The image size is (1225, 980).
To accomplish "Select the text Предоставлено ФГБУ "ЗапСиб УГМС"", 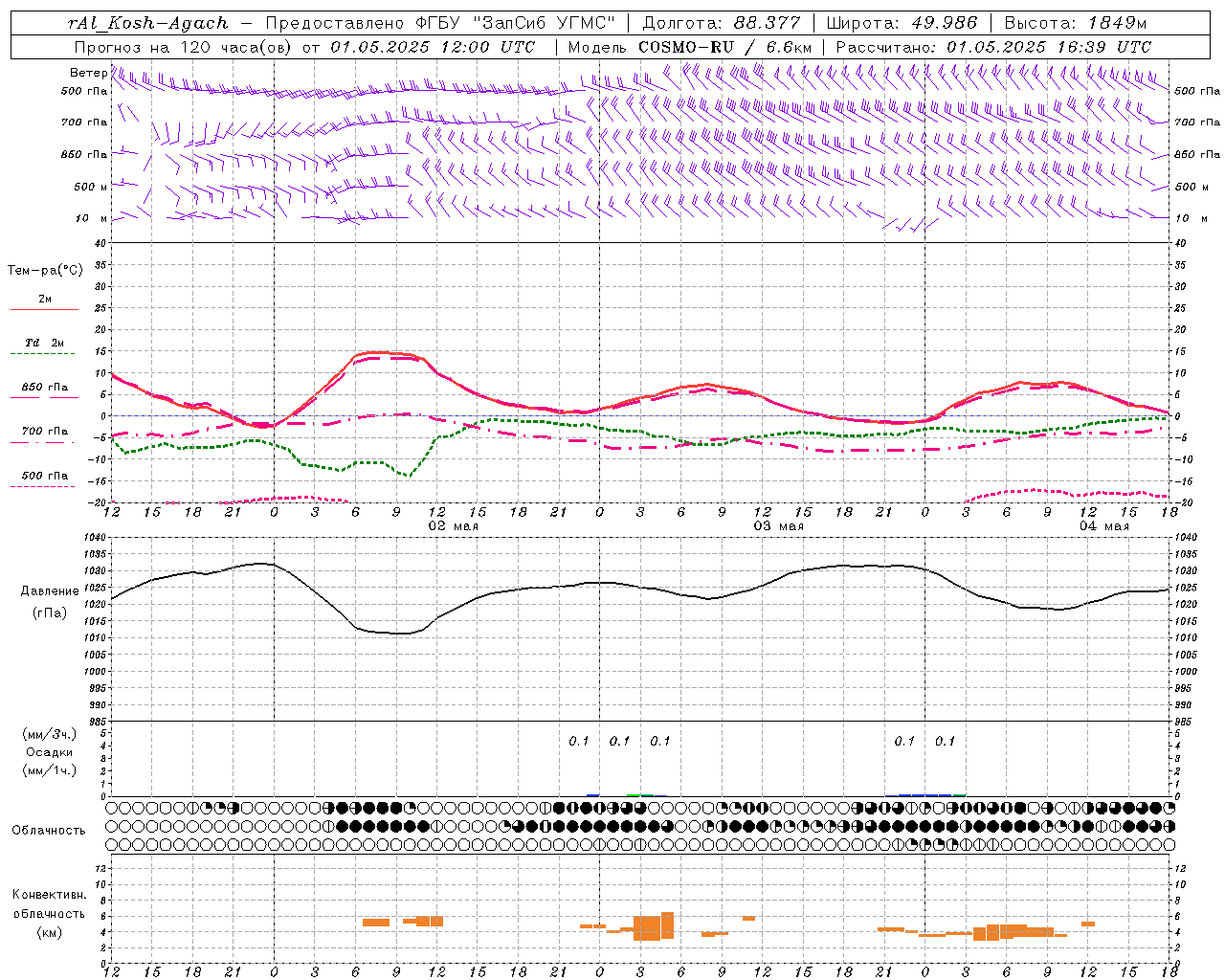I will (440, 23).
